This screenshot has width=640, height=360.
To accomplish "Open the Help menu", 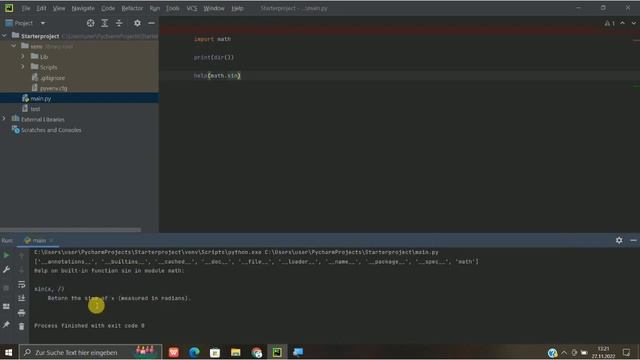I will click(237, 8).
